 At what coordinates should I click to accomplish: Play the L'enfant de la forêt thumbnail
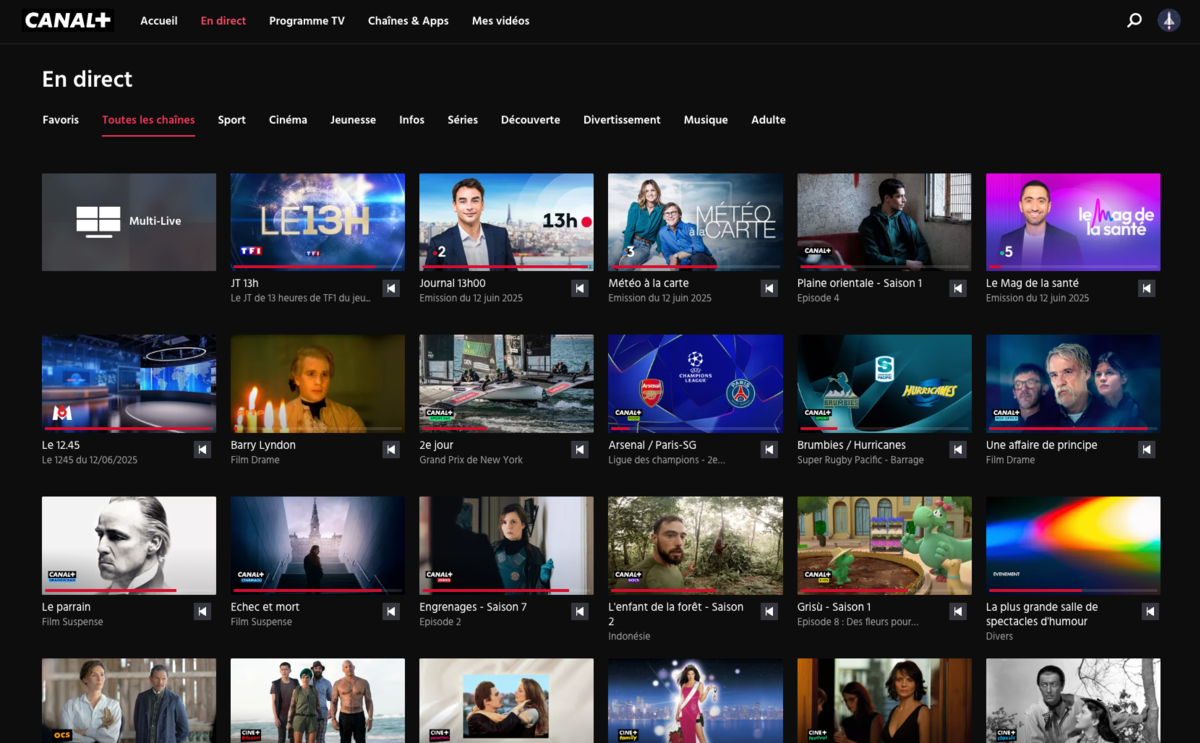click(695, 545)
